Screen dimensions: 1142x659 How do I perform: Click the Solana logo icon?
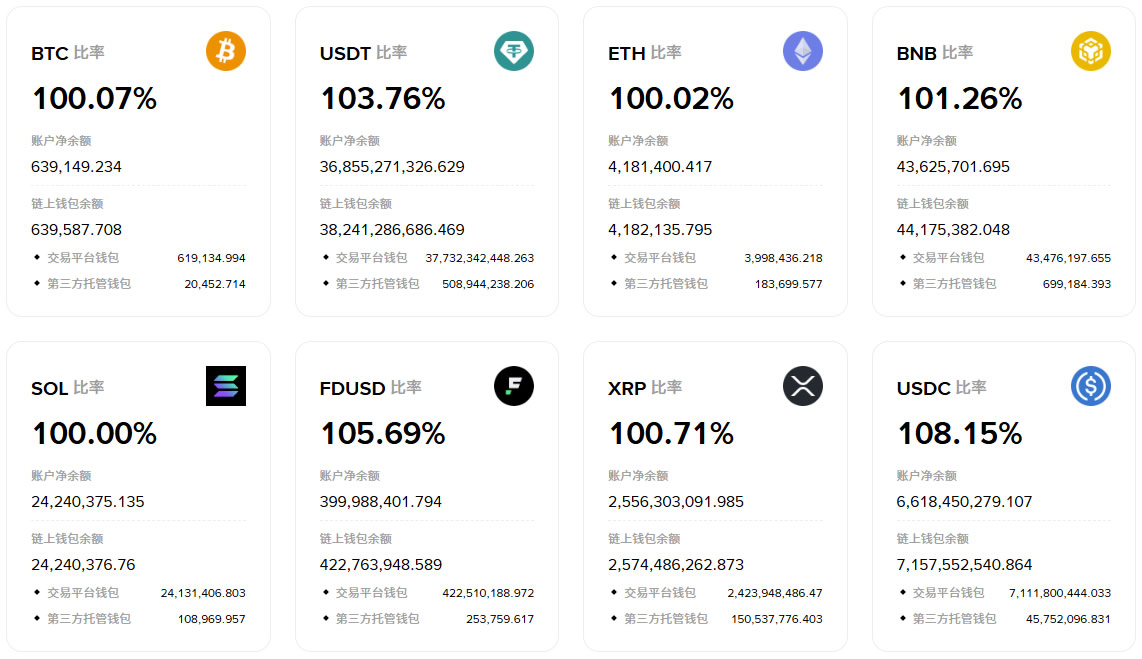(x=226, y=386)
